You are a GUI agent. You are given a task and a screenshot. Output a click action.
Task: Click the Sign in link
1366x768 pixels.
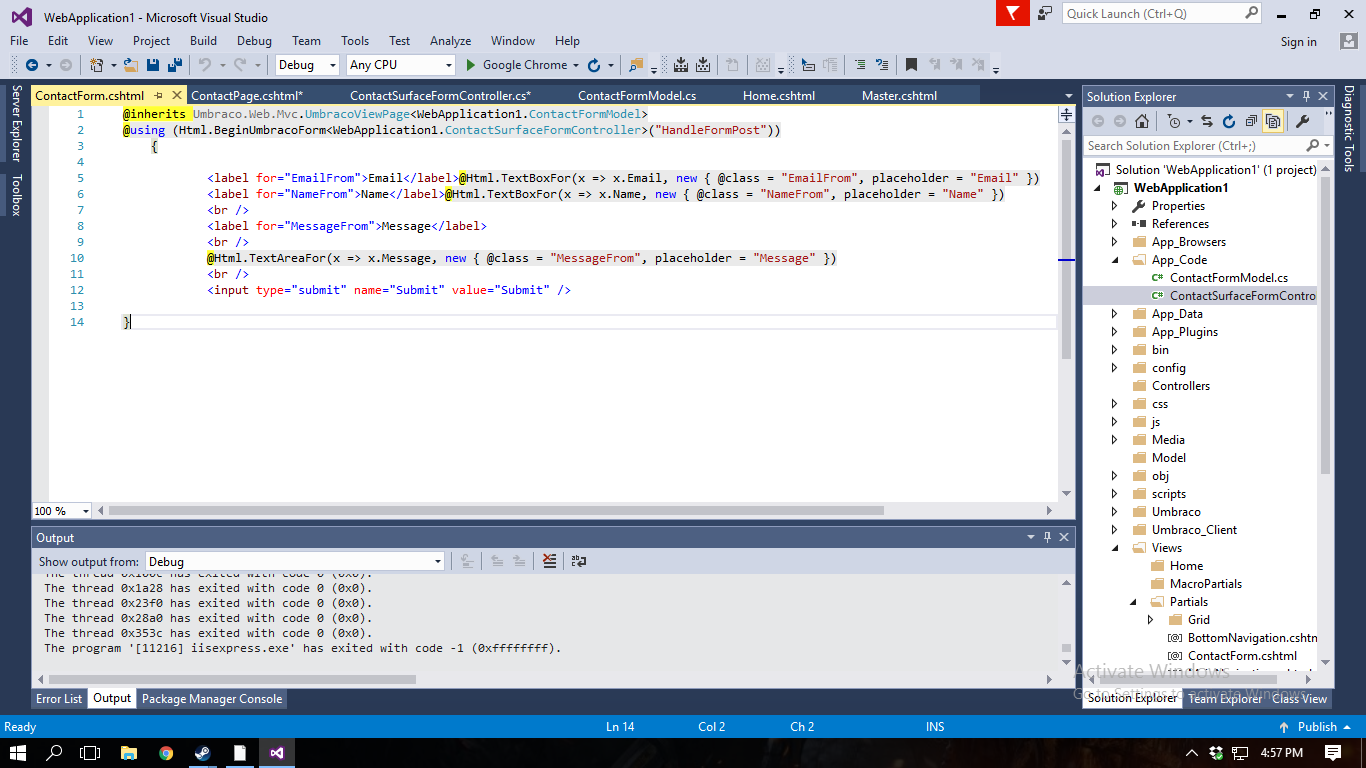1298,42
